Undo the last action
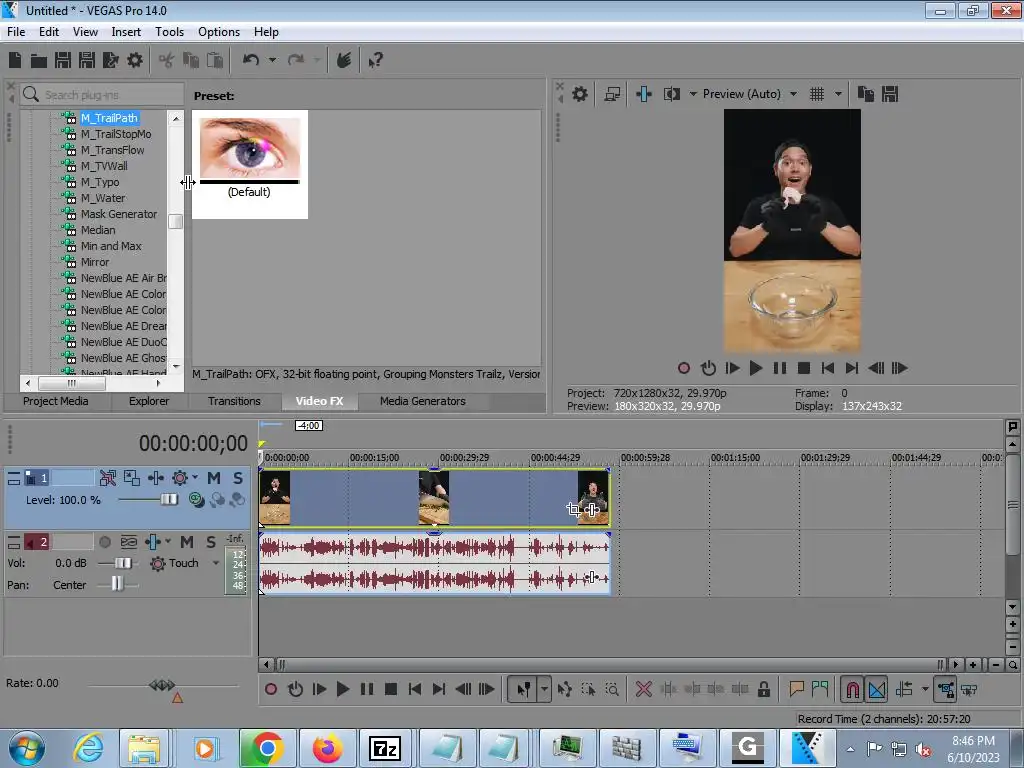1024x768 pixels. coord(251,60)
